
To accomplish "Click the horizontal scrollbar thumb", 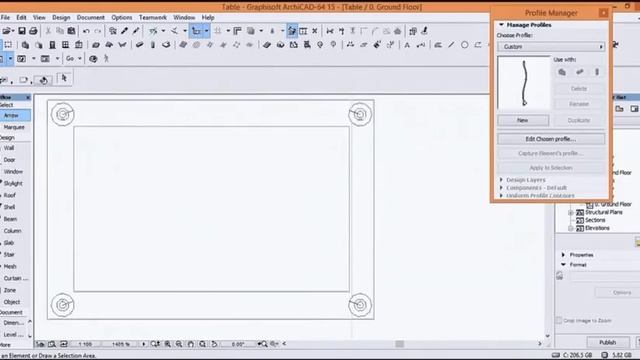I will [x=400, y=344].
